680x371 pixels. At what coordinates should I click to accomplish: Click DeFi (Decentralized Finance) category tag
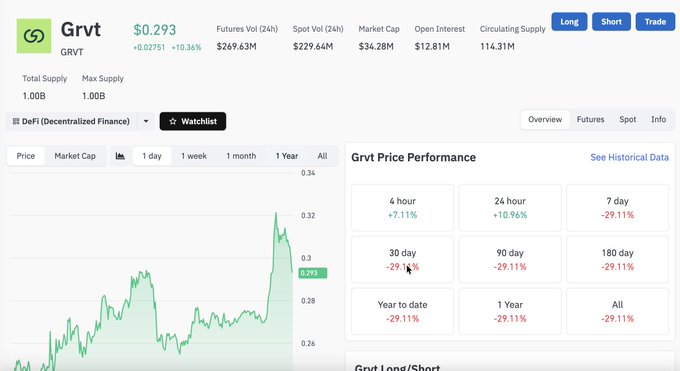point(72,121)
